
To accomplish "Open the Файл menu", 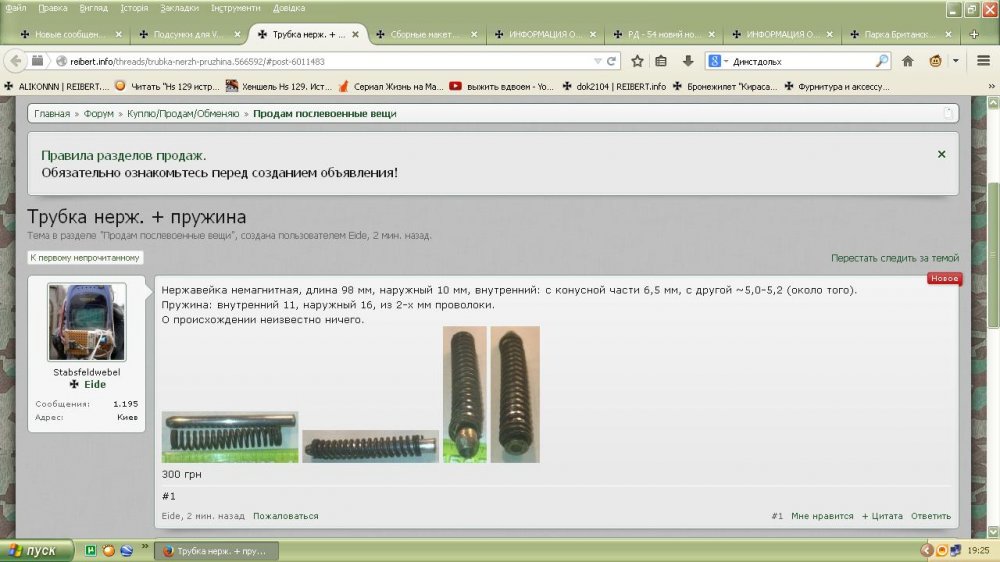I will tap(16, 8).
